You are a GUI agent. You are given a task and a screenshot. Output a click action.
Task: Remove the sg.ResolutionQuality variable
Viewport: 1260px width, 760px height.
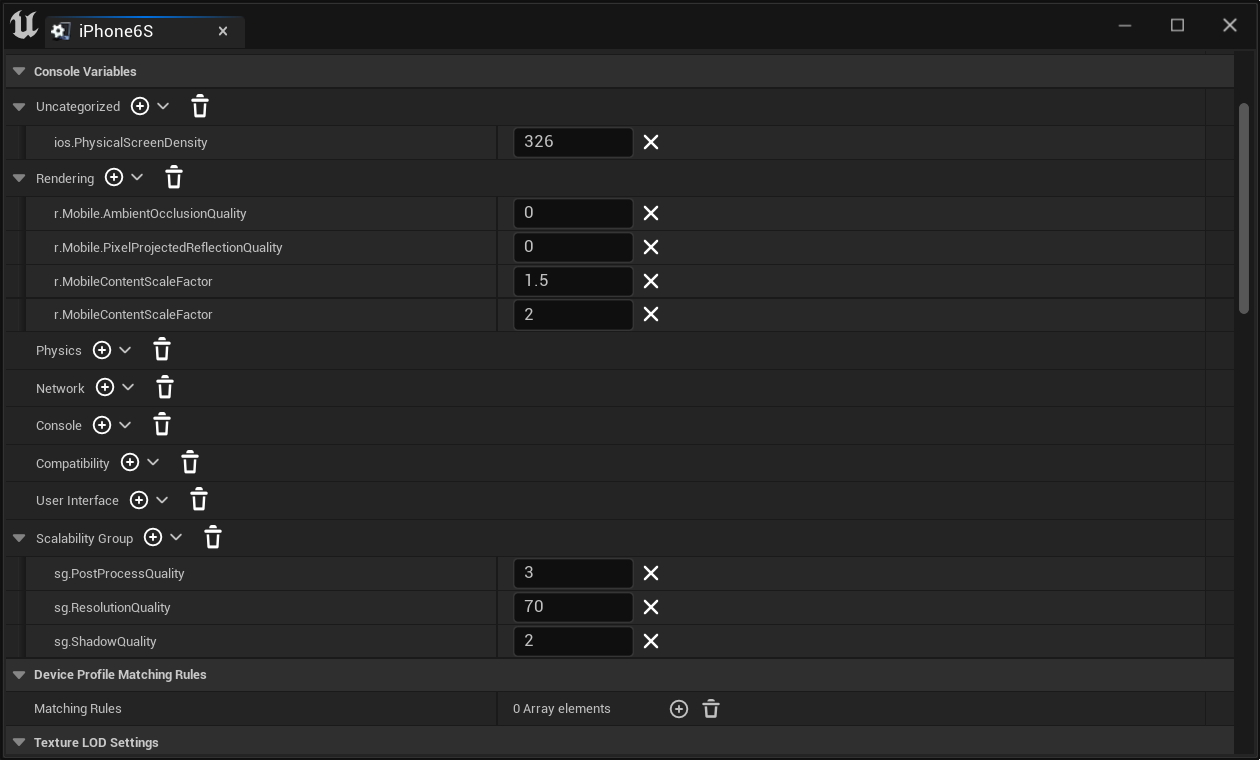click(x=651, y=607)
